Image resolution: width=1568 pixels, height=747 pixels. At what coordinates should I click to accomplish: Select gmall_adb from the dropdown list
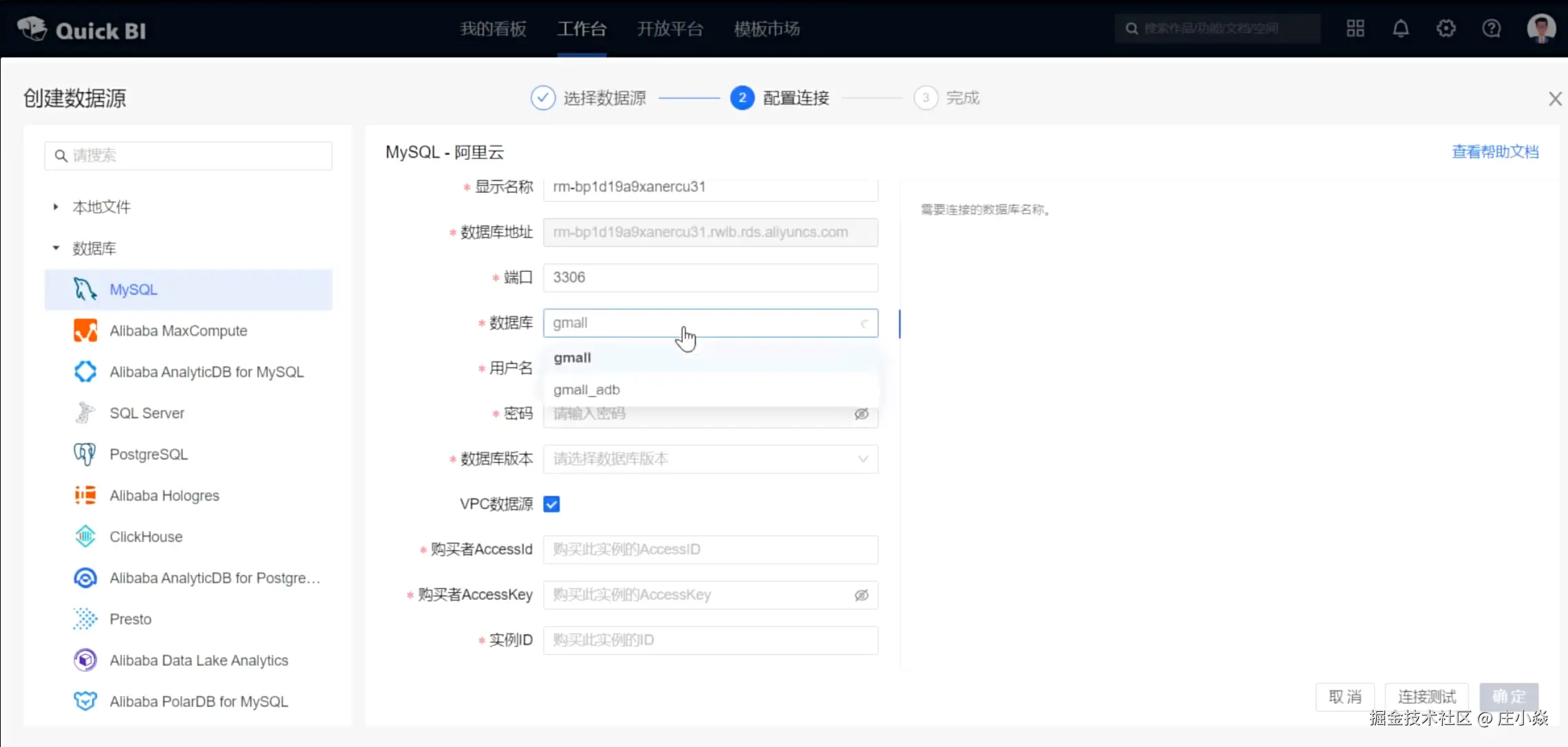tap(587, 390)
